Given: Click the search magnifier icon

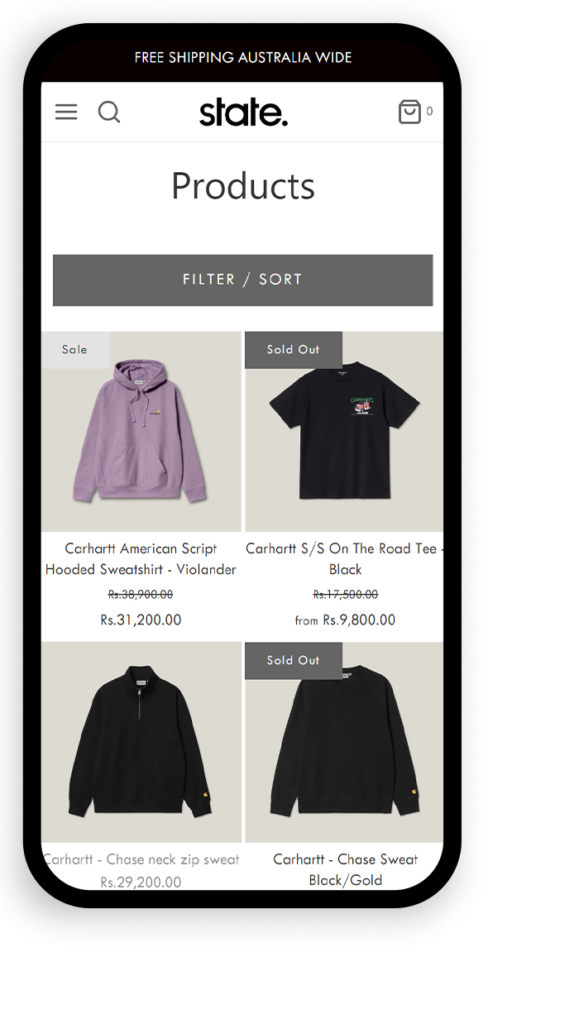Looking at the screenshot, I should [x=109, y=112].
